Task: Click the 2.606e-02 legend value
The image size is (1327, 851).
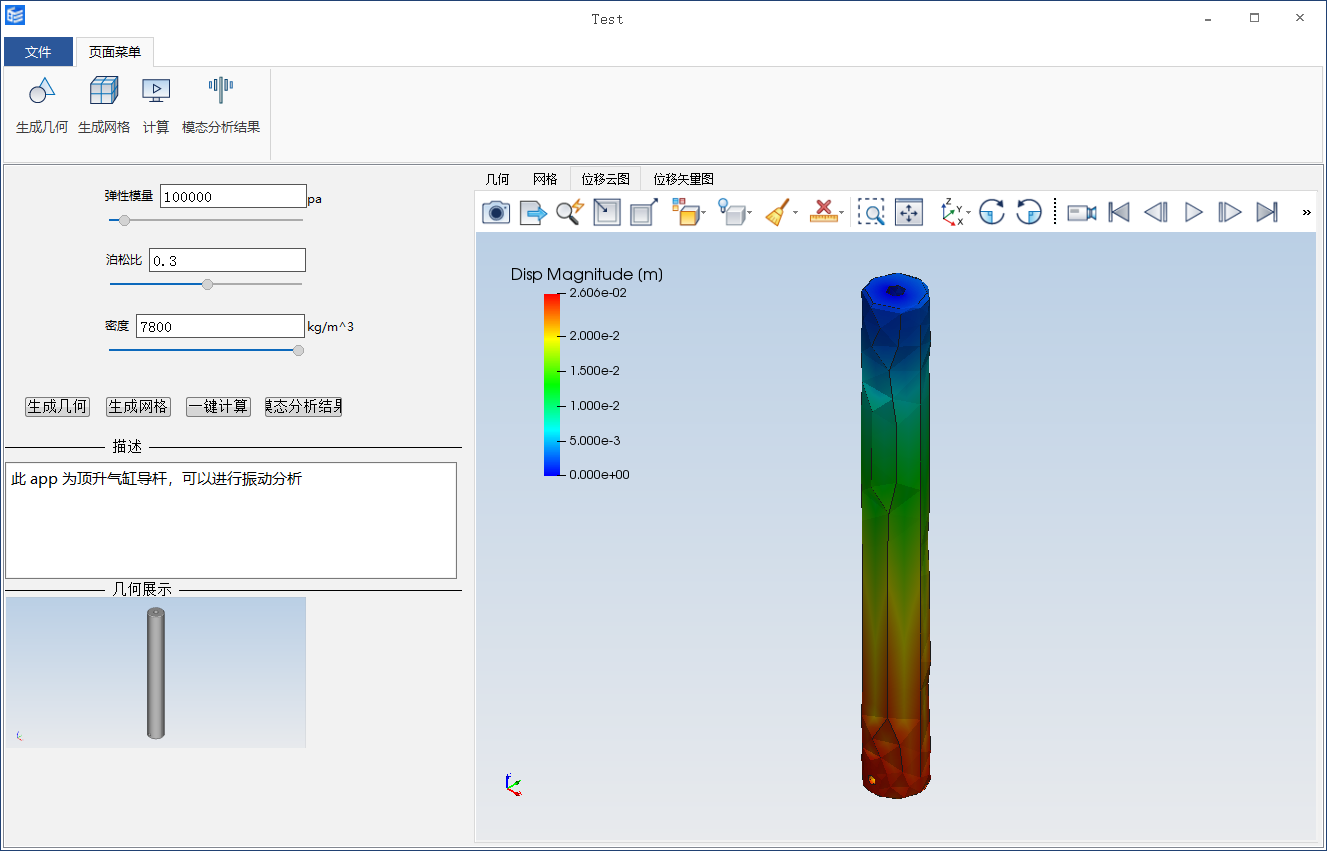Action: pyautogui.click(x=598, y=293)
